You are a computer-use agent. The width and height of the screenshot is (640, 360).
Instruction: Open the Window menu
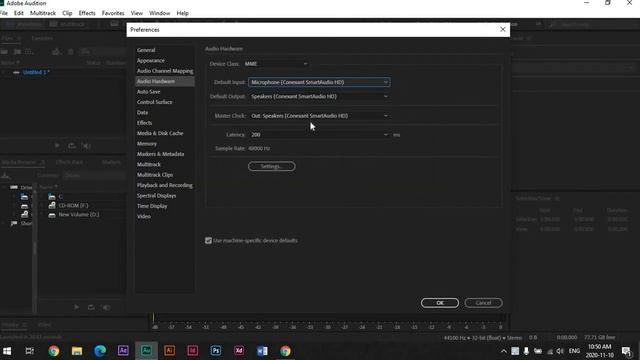159,13
